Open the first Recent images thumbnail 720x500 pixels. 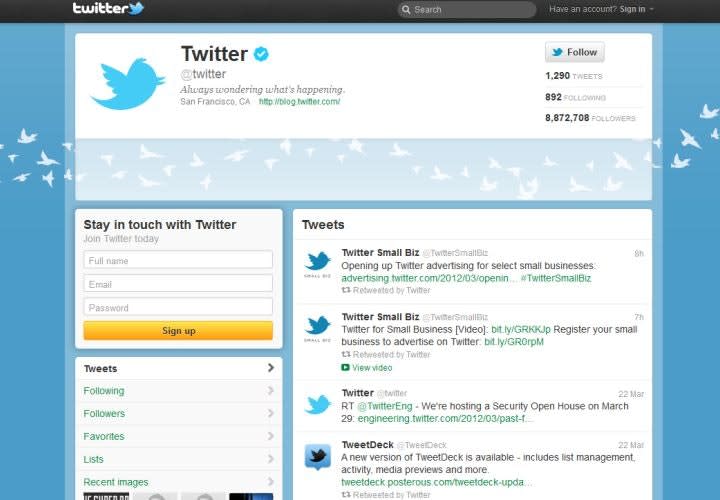coord(105,496)
